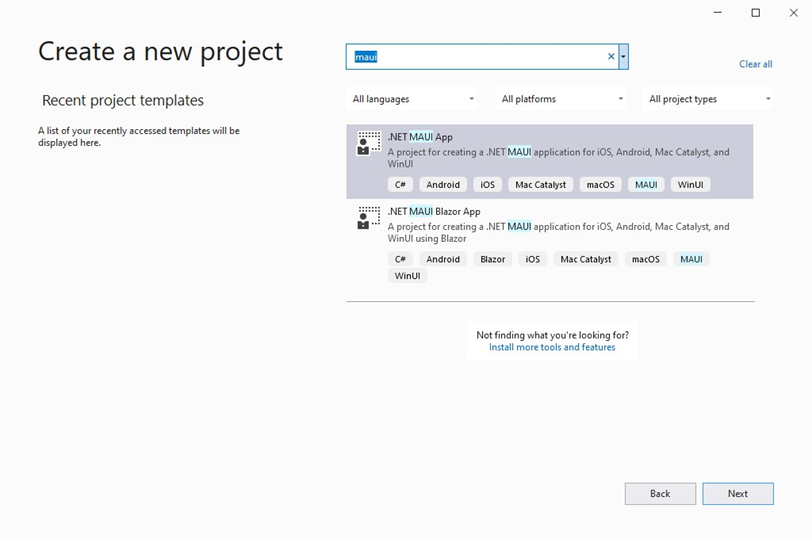Screen dimensions: 812x539
Task: Close the Create a new project dialog
Action: pyautogui.click(x=793, y=12)
